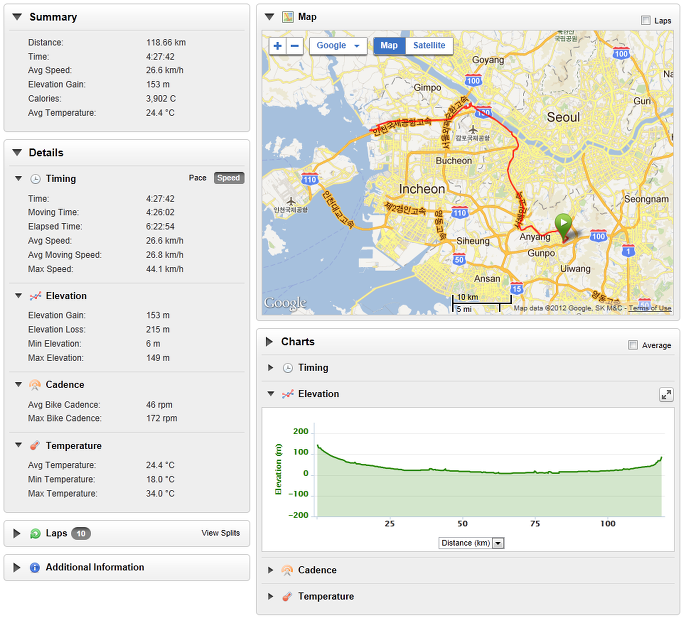Select the Map view tab
The width and height of the screenshot is (686, 623).
389,46
